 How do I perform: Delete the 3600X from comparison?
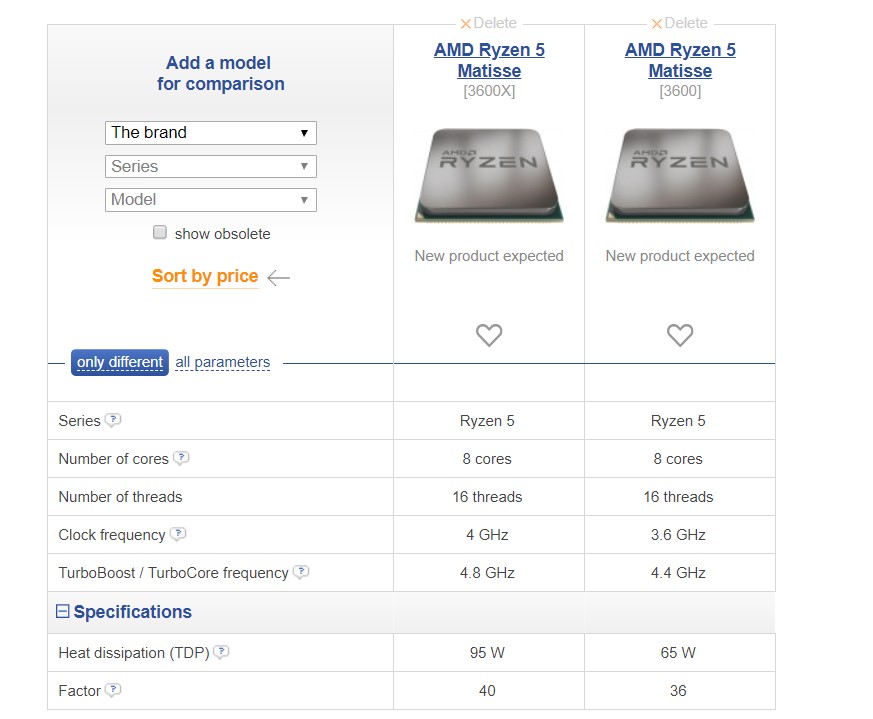click(x=488, y=23)
